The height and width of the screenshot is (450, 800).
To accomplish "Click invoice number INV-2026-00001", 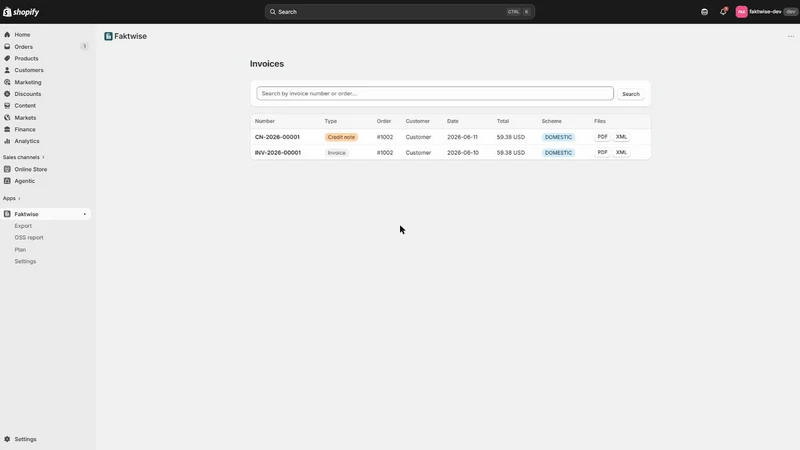I will click(x=278, y=153).
